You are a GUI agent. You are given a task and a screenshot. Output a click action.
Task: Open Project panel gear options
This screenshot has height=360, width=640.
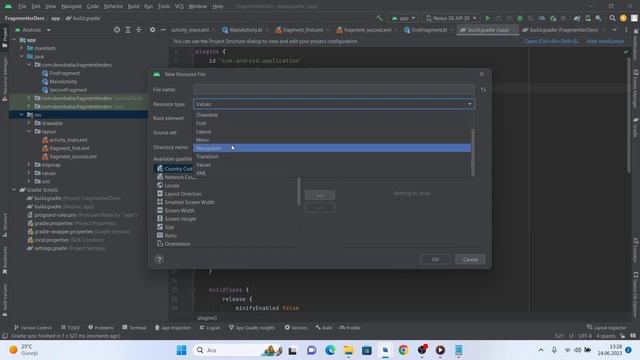click(152, 30)
